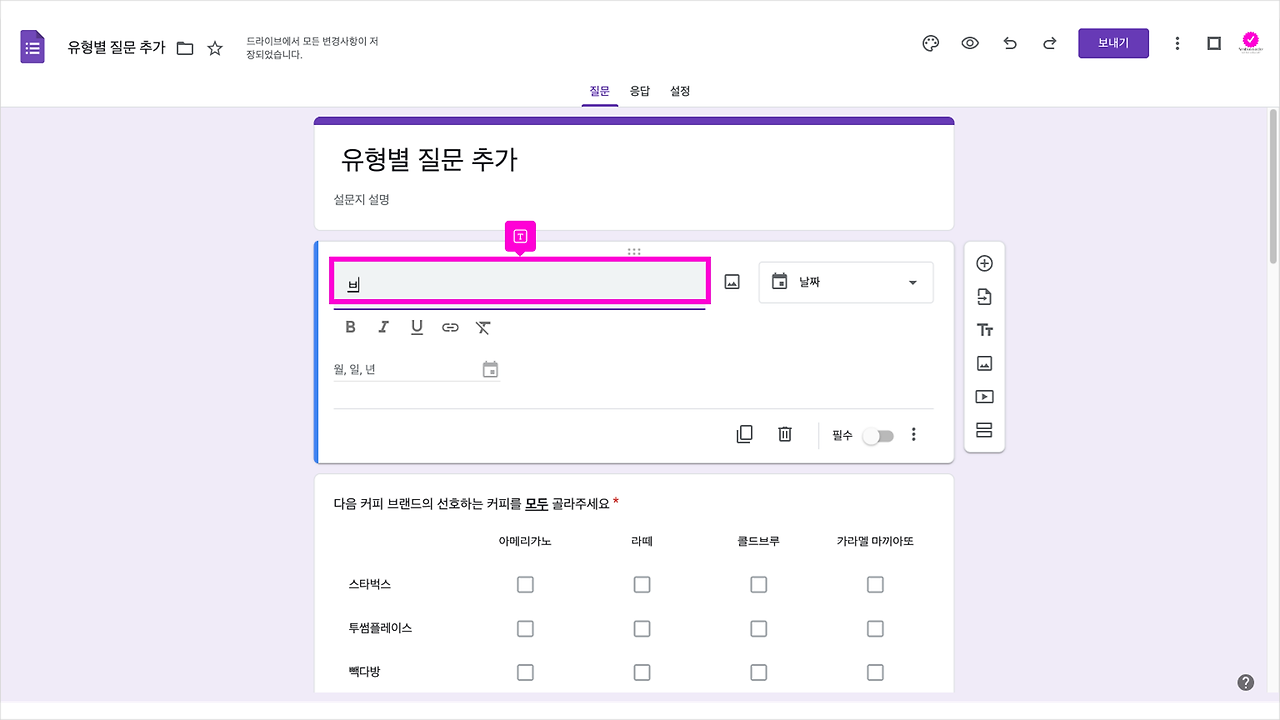Add a new question with the plus icon

click(984, 262)
